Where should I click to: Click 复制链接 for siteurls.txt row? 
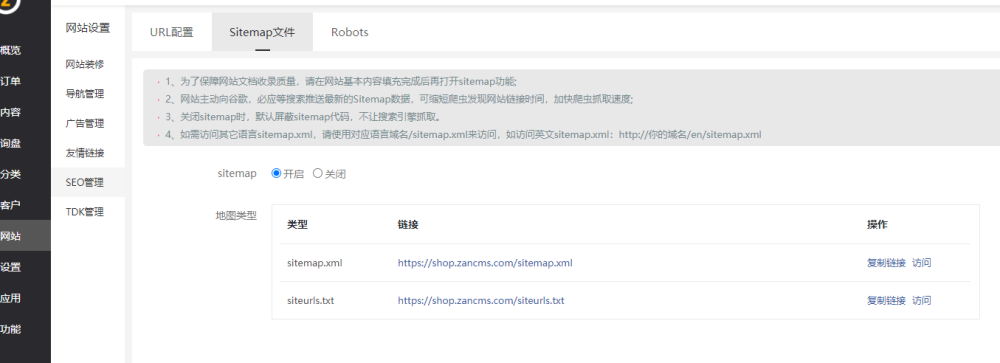[886, 300]
